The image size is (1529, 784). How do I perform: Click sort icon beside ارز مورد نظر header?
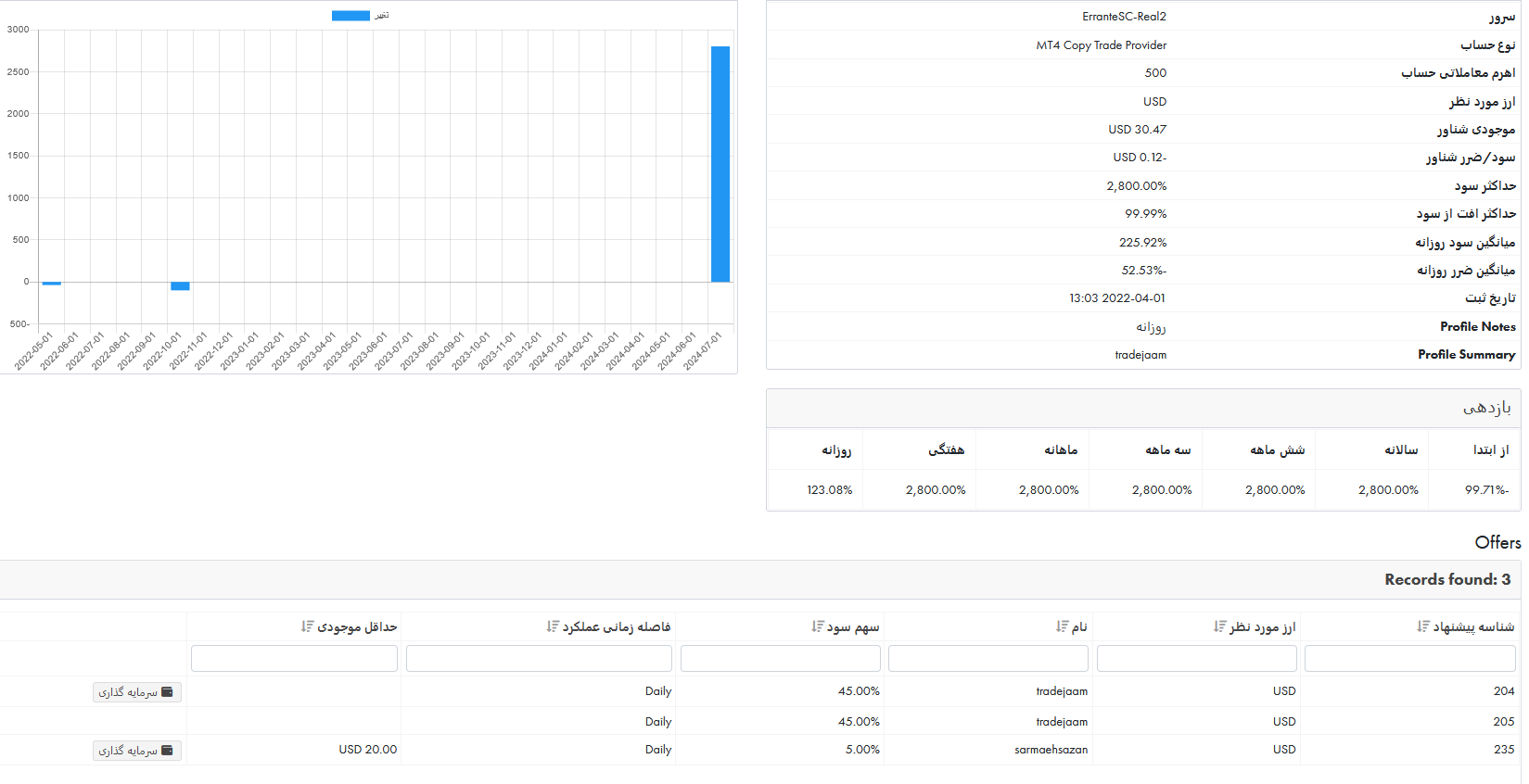tap(1220, 626)
